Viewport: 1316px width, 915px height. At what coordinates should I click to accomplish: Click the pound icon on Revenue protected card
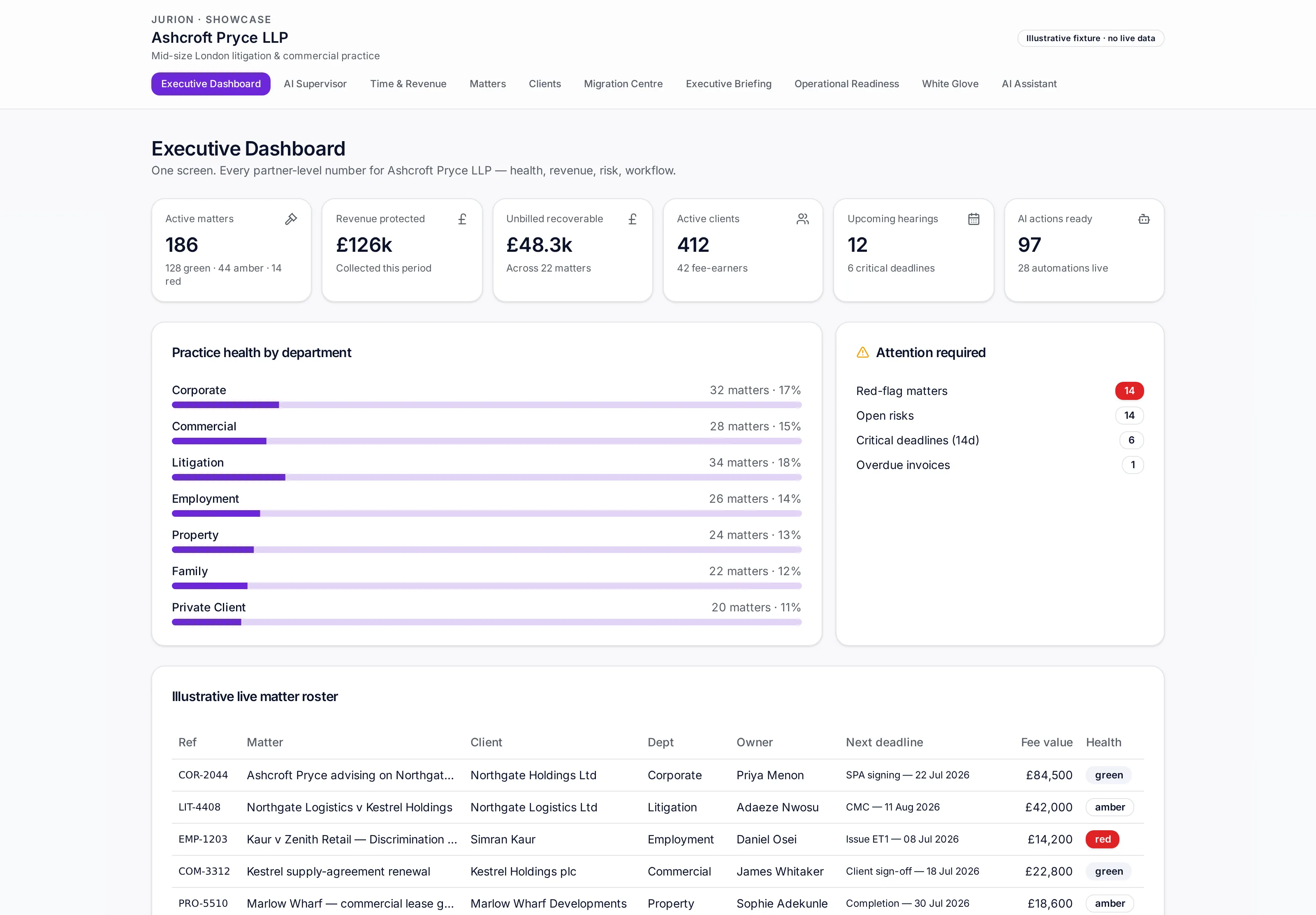click(462, 219)
